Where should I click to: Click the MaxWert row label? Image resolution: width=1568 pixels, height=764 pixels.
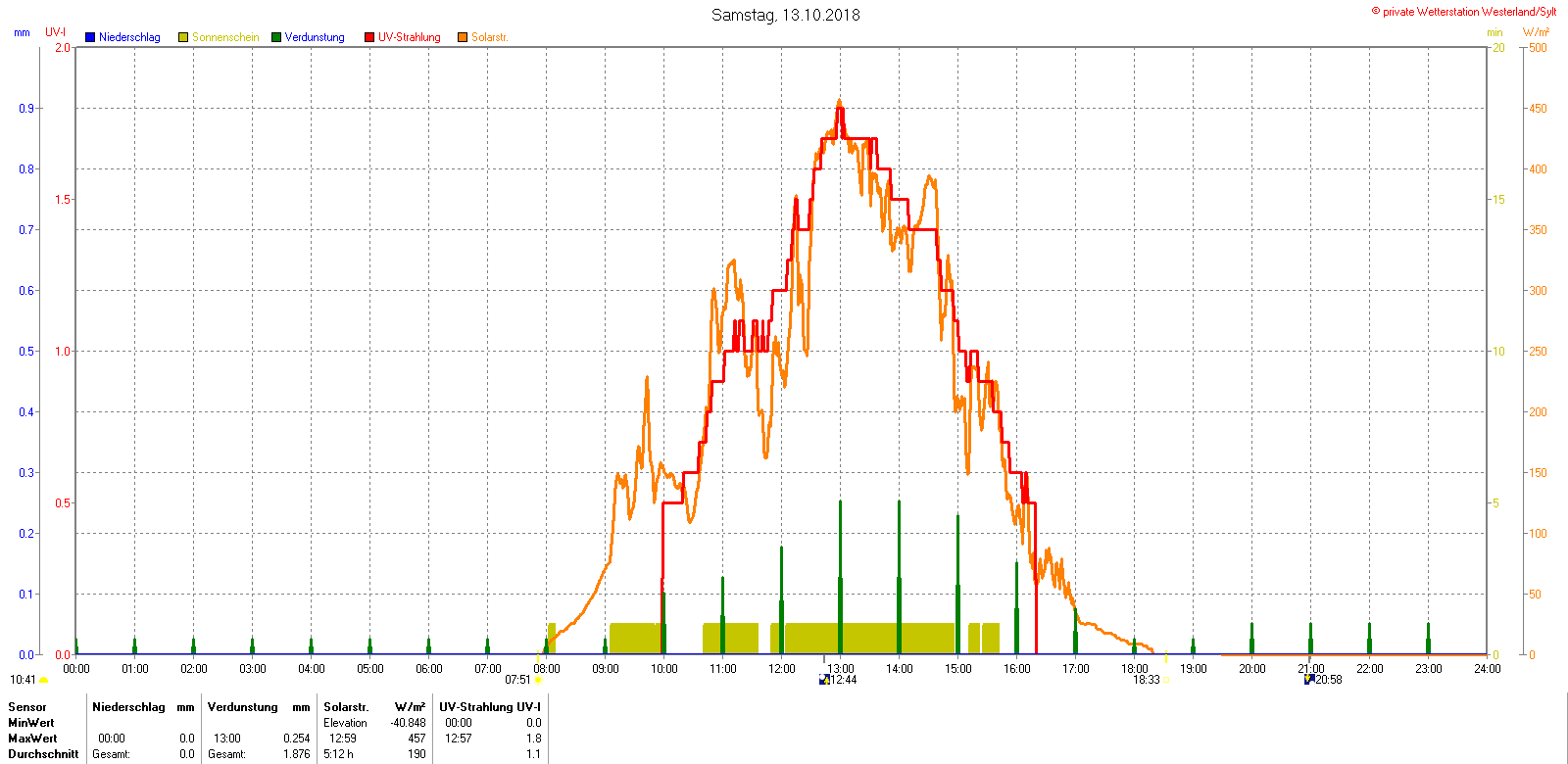tap(32, 739)
